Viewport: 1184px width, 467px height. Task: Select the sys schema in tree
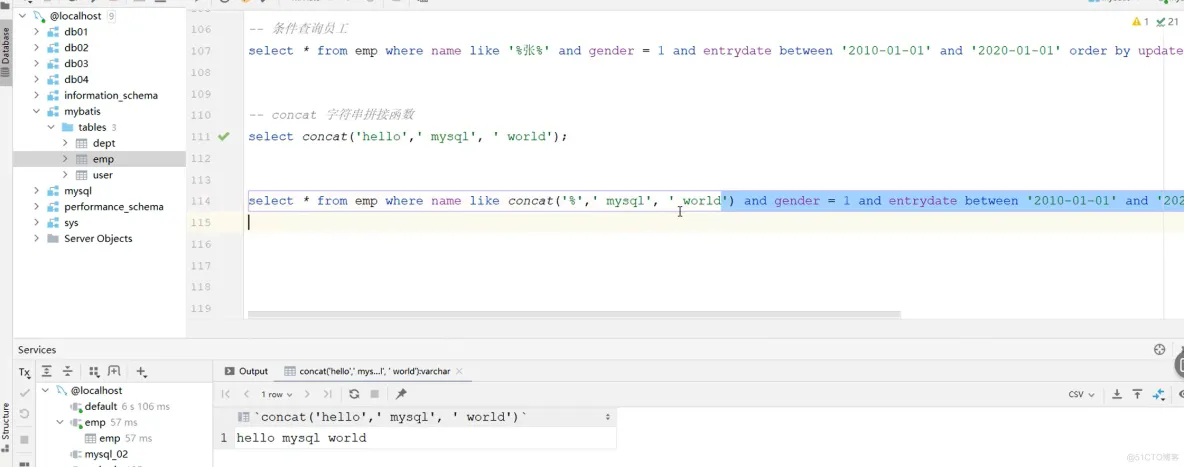(71, 222)
